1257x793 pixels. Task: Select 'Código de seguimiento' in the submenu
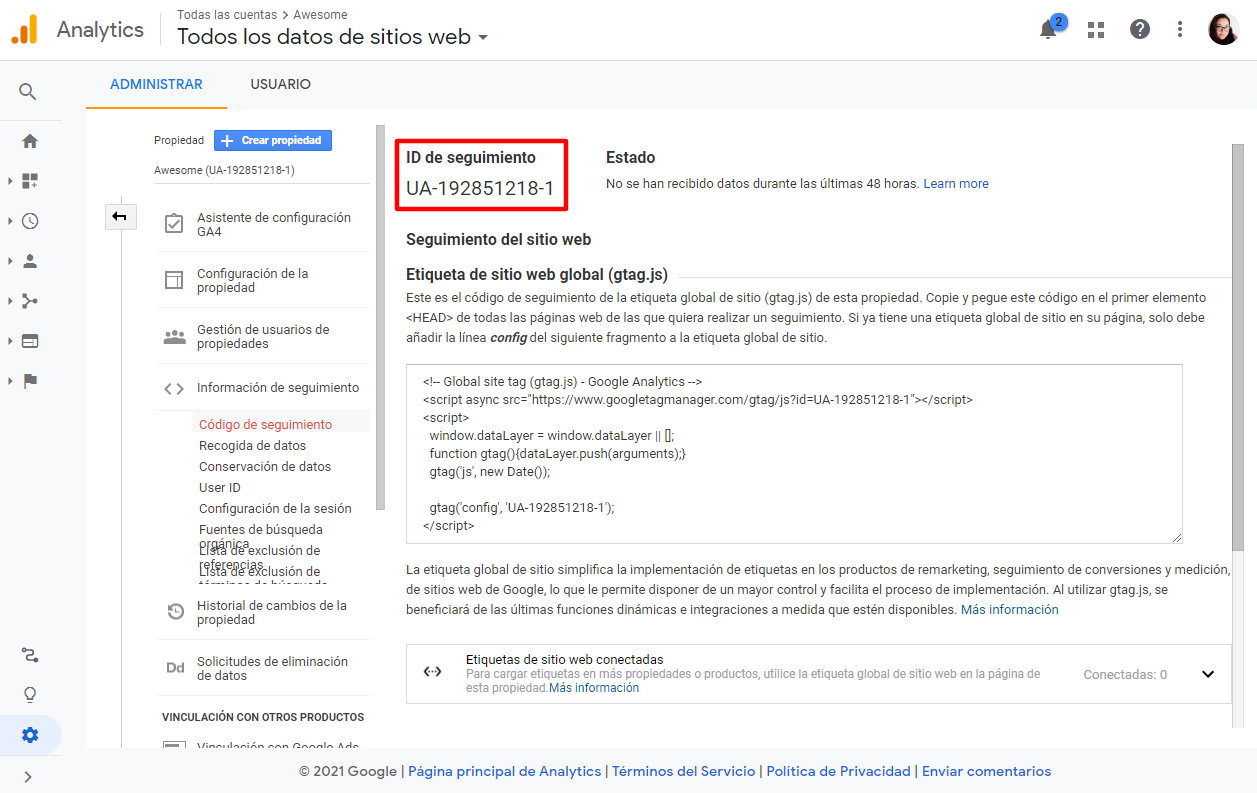click(266, 425)
